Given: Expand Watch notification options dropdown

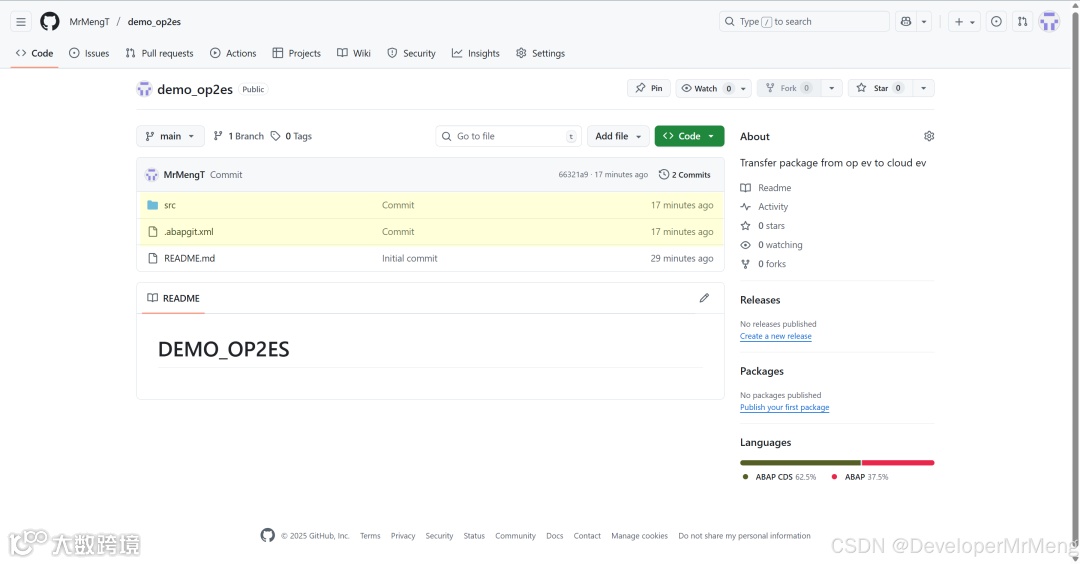Looking at the screenshot, I should pyautogui.click(x=743, y=88).
